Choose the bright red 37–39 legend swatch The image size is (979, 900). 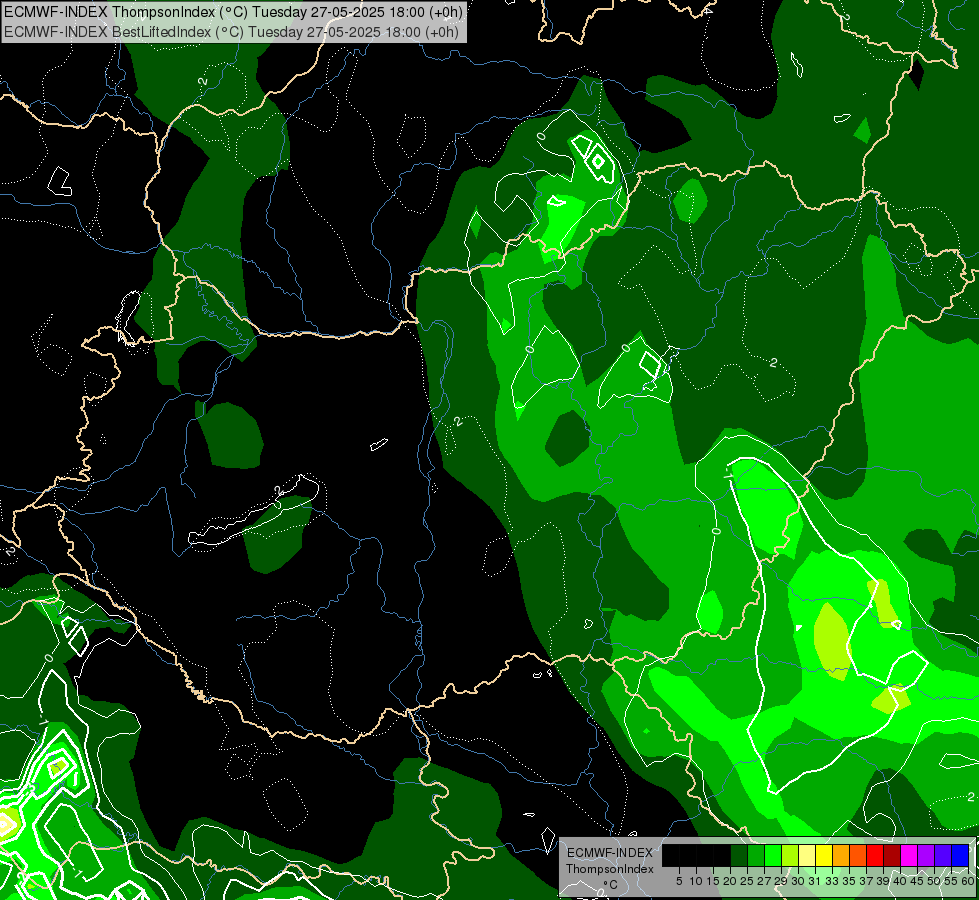(875, 855)
